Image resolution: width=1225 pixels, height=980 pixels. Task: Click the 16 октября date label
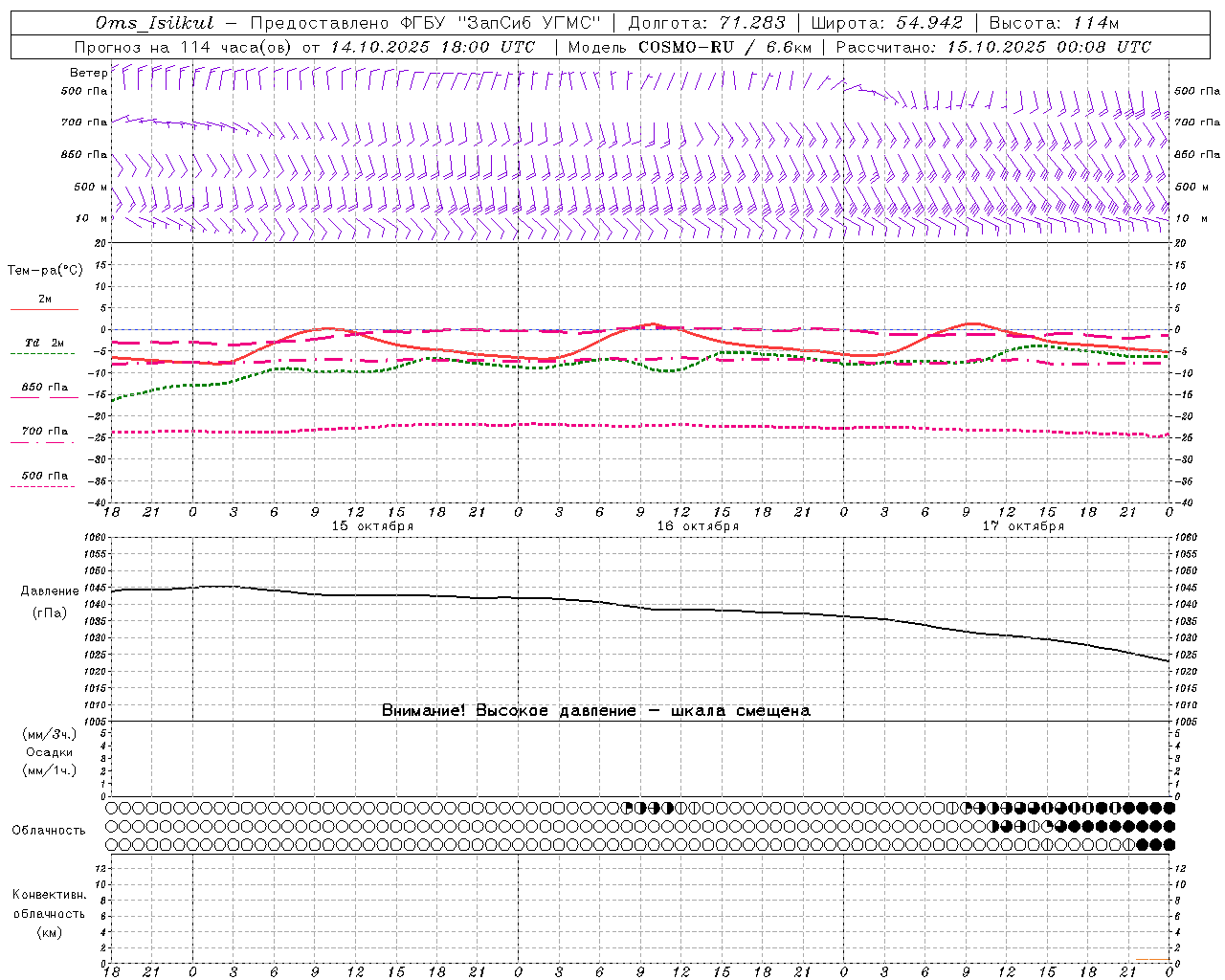click(x=698, y=526)
